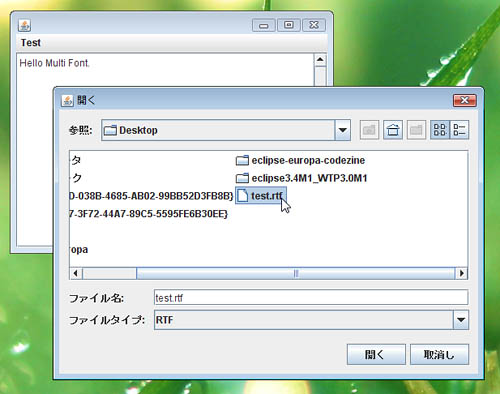Click the test.rtf document icon

tap(243, 196)
